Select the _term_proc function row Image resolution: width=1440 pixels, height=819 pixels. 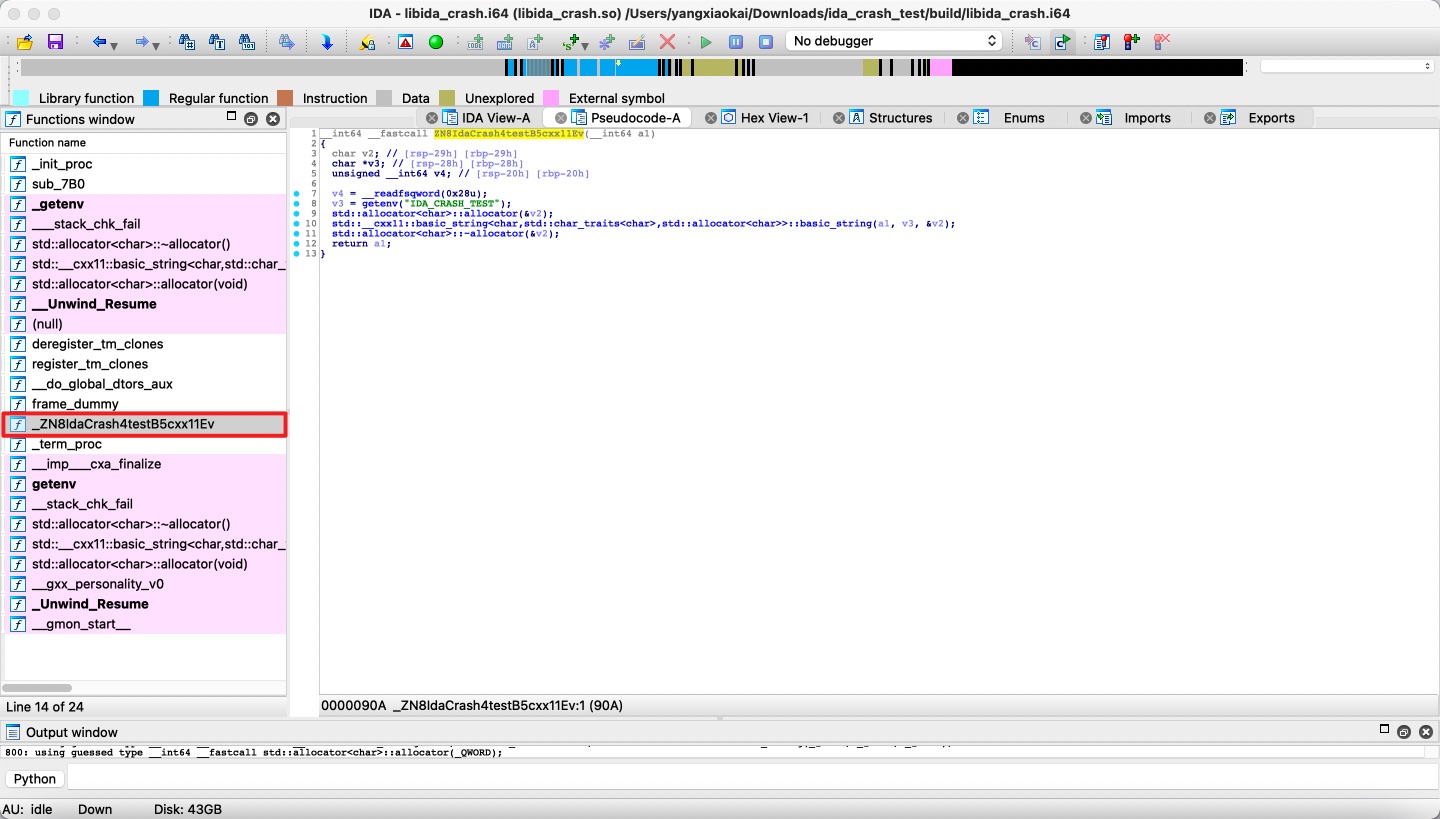pos(145,444)
